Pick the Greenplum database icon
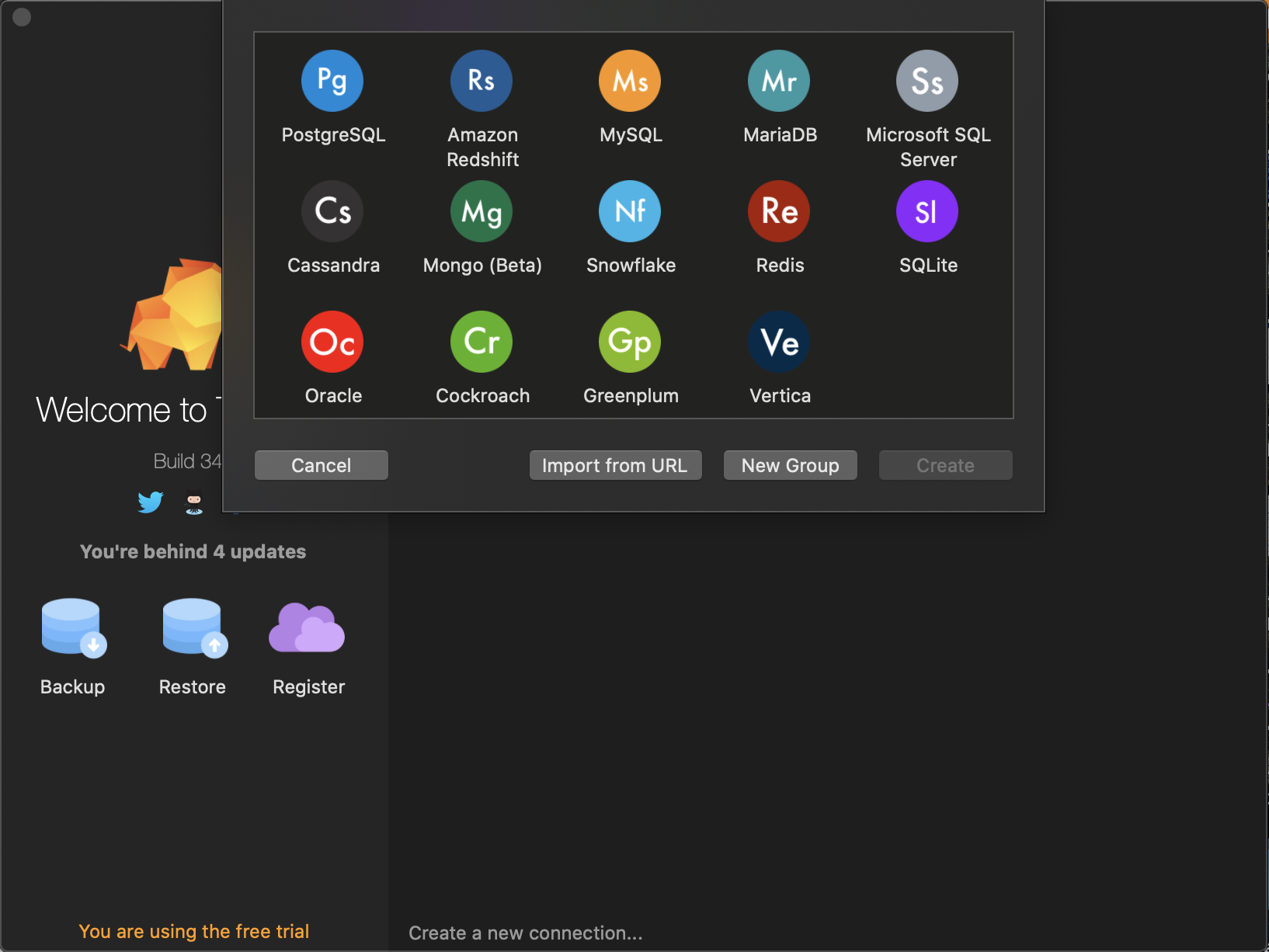The height and width of the screenshot is (952, 1269). [630, 342]
